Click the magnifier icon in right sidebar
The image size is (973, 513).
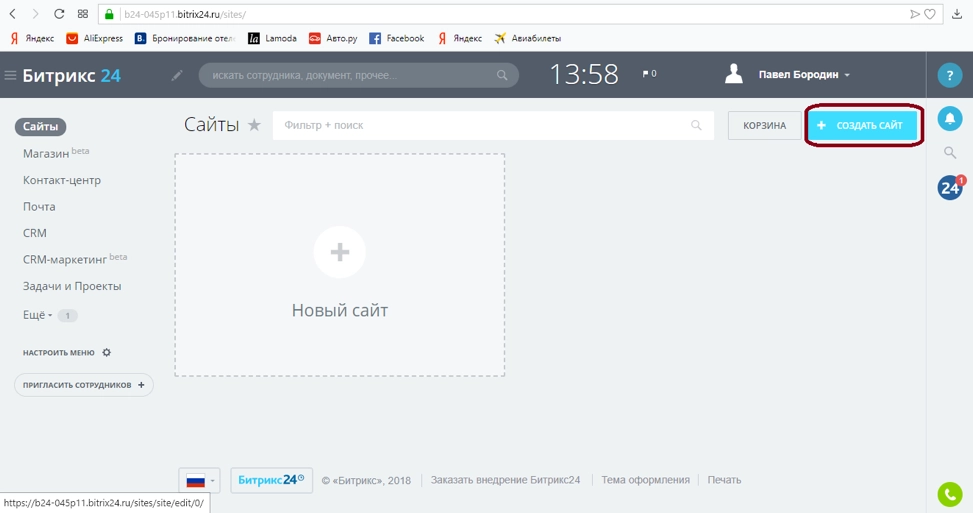949,153
